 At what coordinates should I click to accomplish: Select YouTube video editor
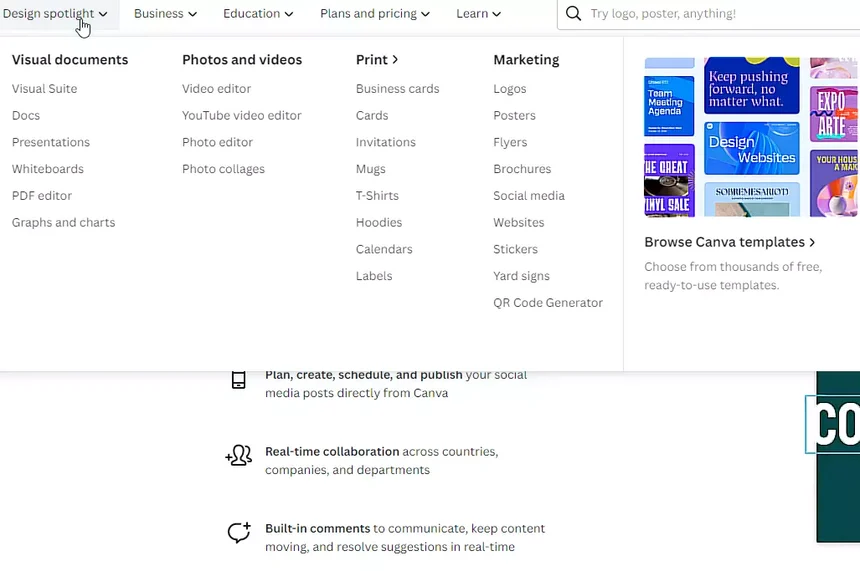(242, 115)
